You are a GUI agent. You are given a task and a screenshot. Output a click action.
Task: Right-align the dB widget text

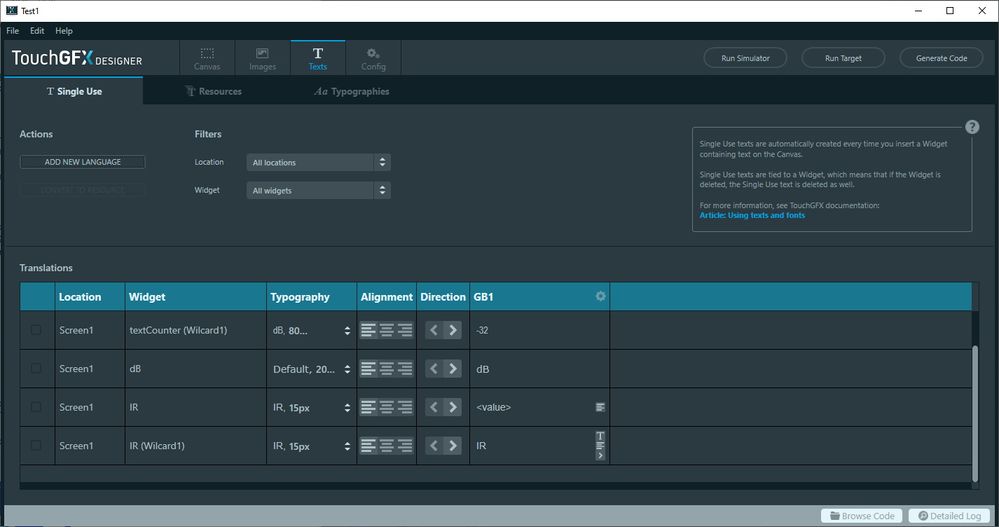pos(405,369)
